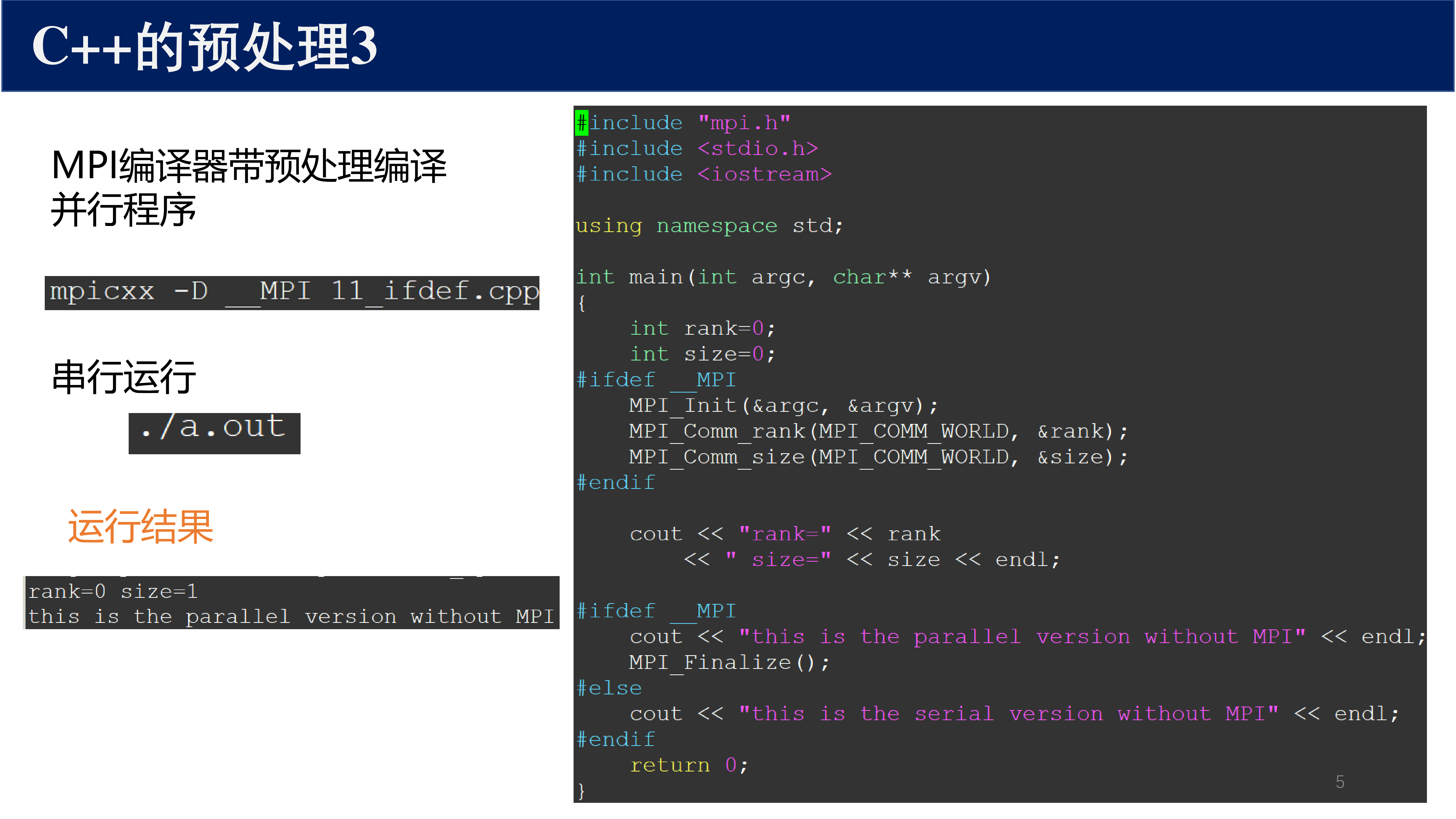Click the '<< " size=" << size << endl;' line
1456x819 pixels.
point(872,560)
